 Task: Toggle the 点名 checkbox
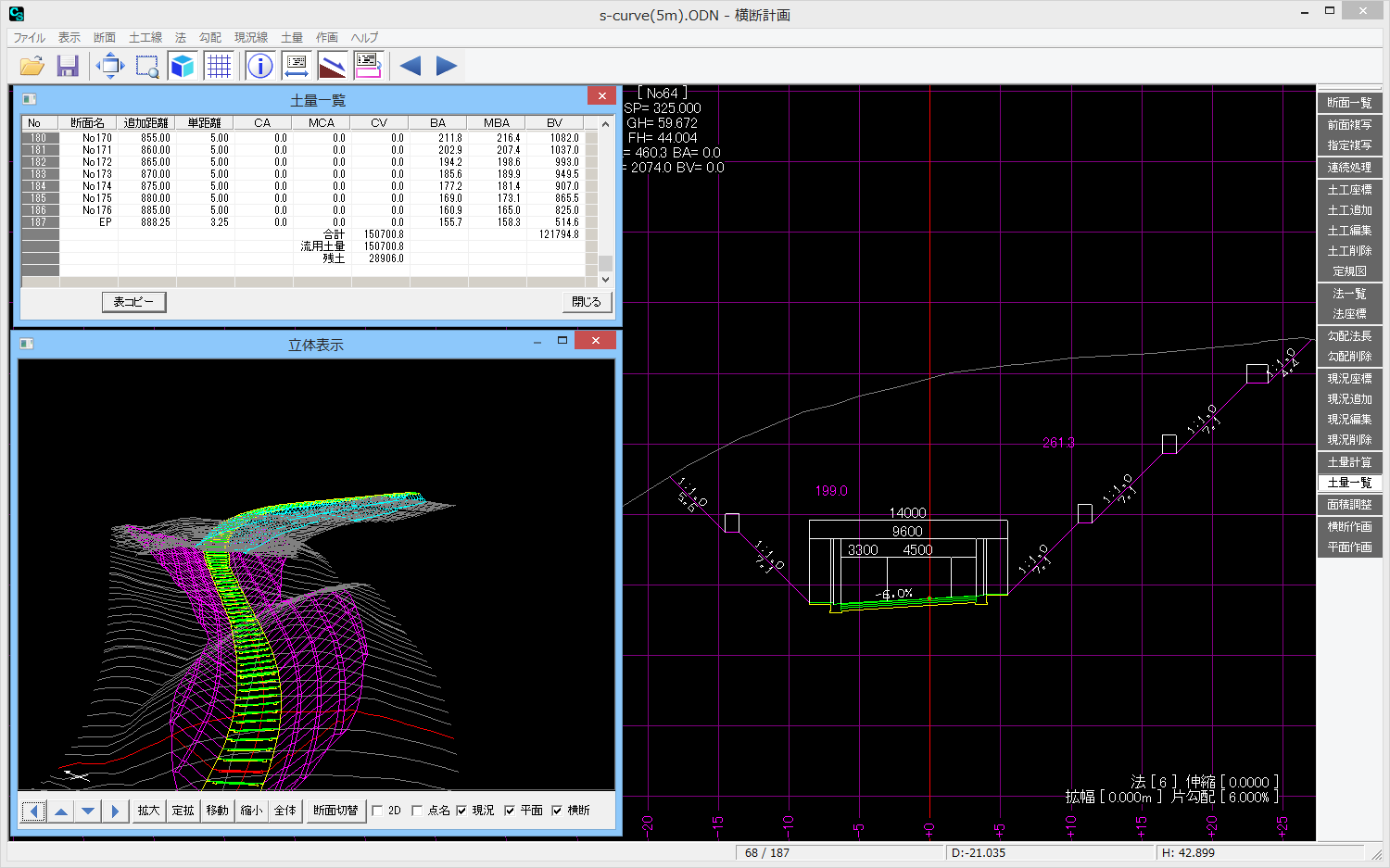(x=417, y=811)
